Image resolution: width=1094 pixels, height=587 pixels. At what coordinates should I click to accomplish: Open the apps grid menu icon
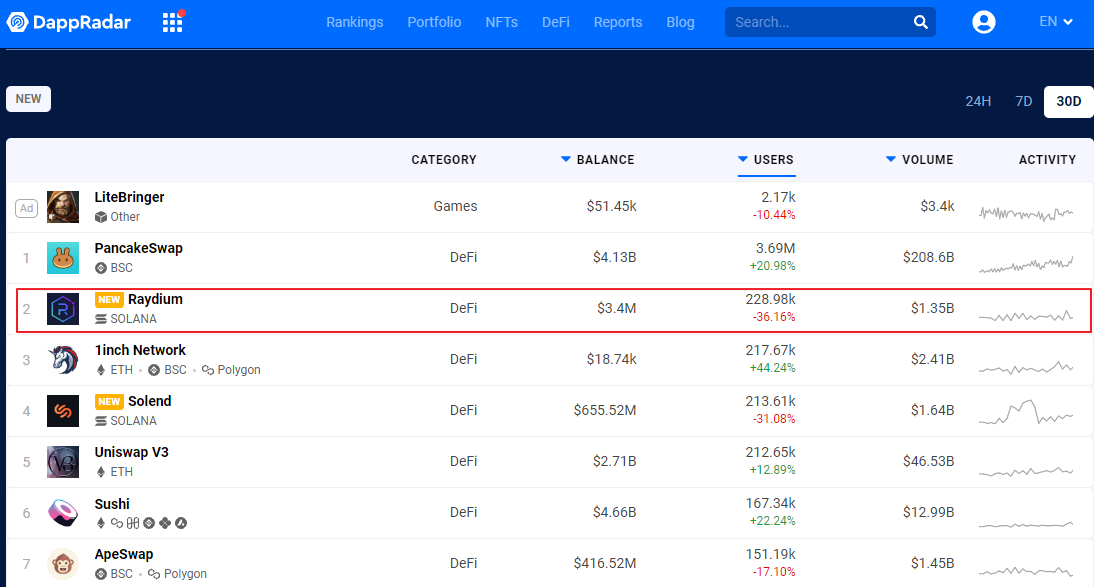tap(172, 22)
